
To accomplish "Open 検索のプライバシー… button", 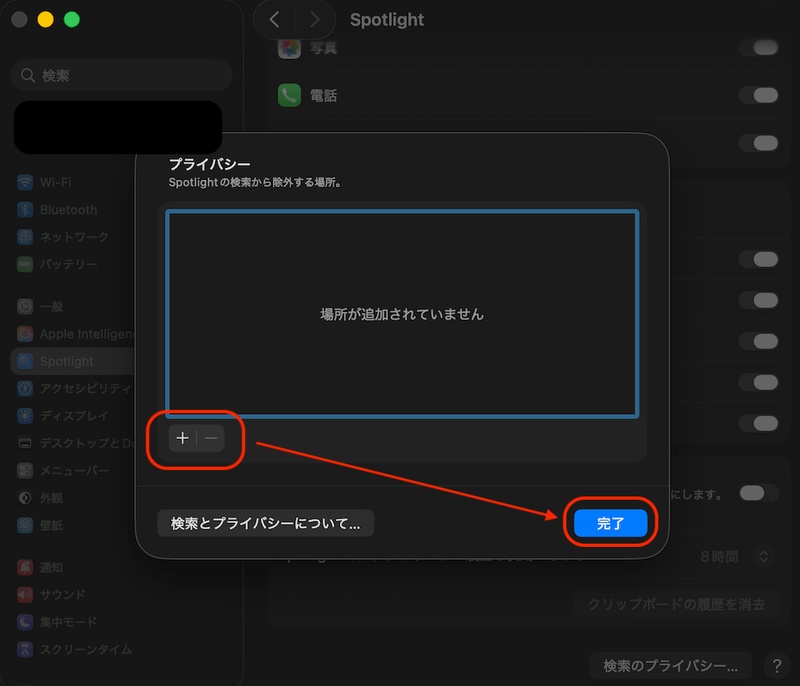I will [670, 666].
